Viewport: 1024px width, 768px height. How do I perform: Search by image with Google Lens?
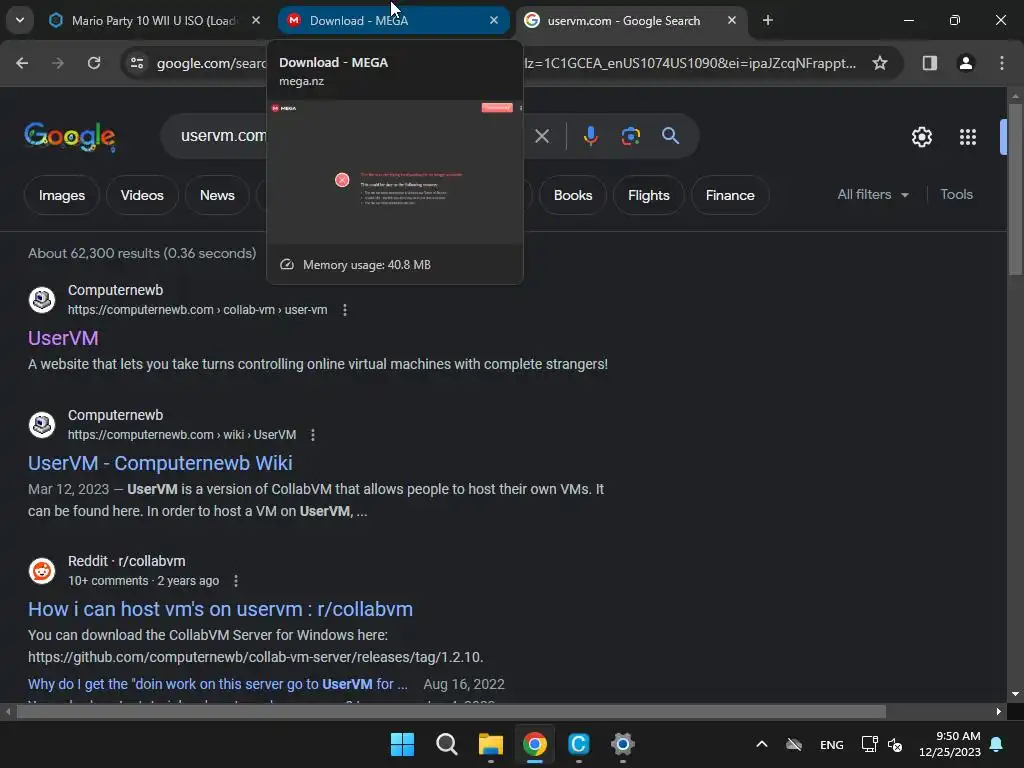click(630, 136)
